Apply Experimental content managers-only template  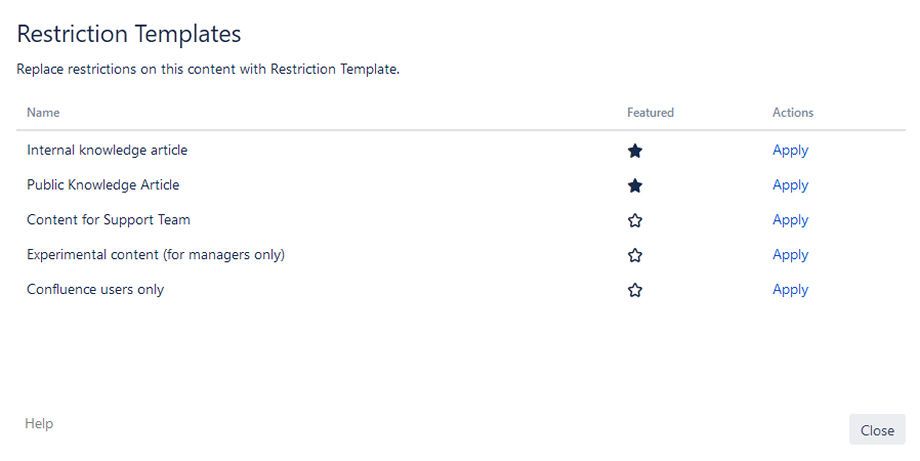click(790, 255)
